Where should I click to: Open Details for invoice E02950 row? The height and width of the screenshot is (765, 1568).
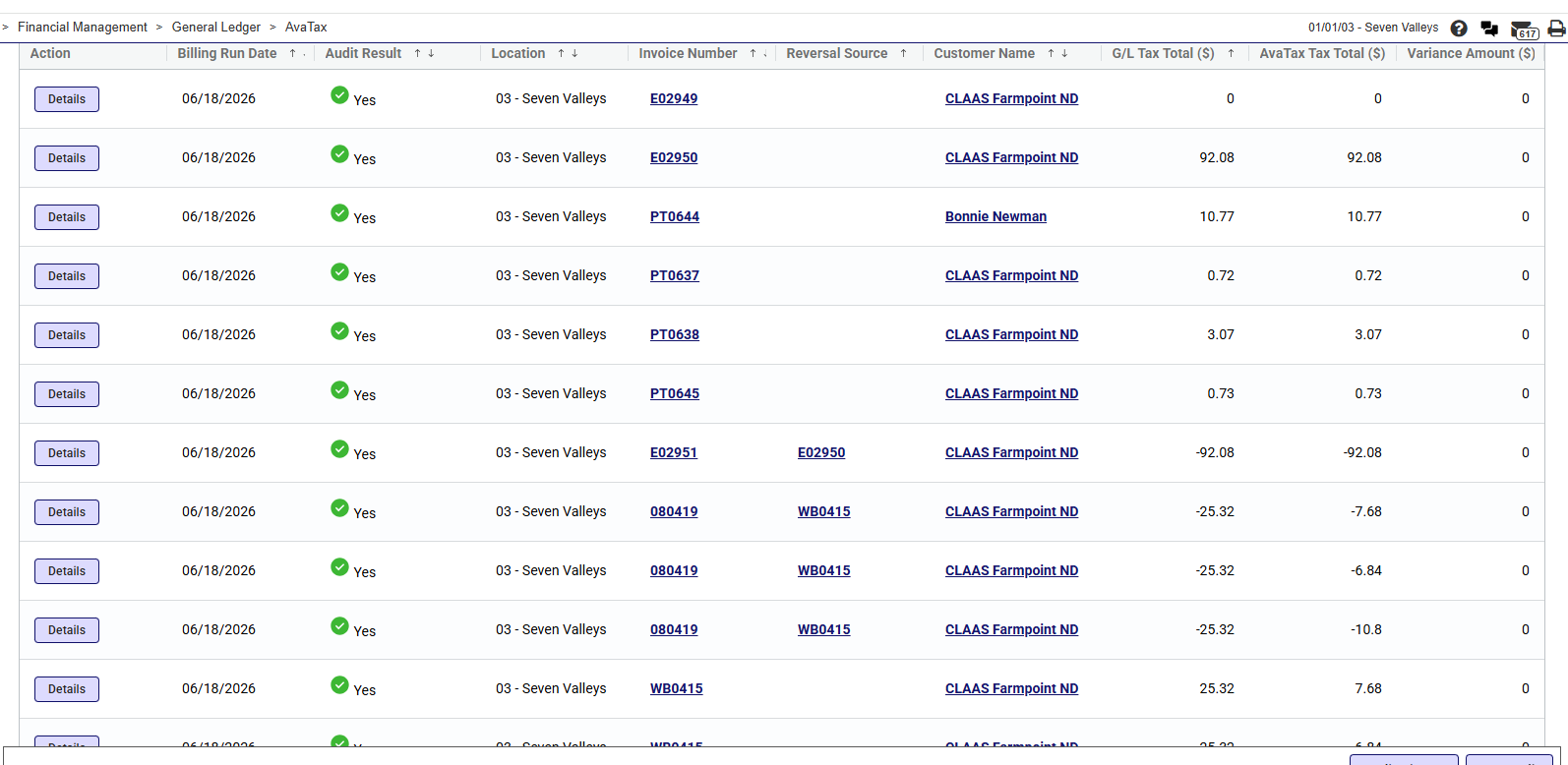click(x=67, y=158)
